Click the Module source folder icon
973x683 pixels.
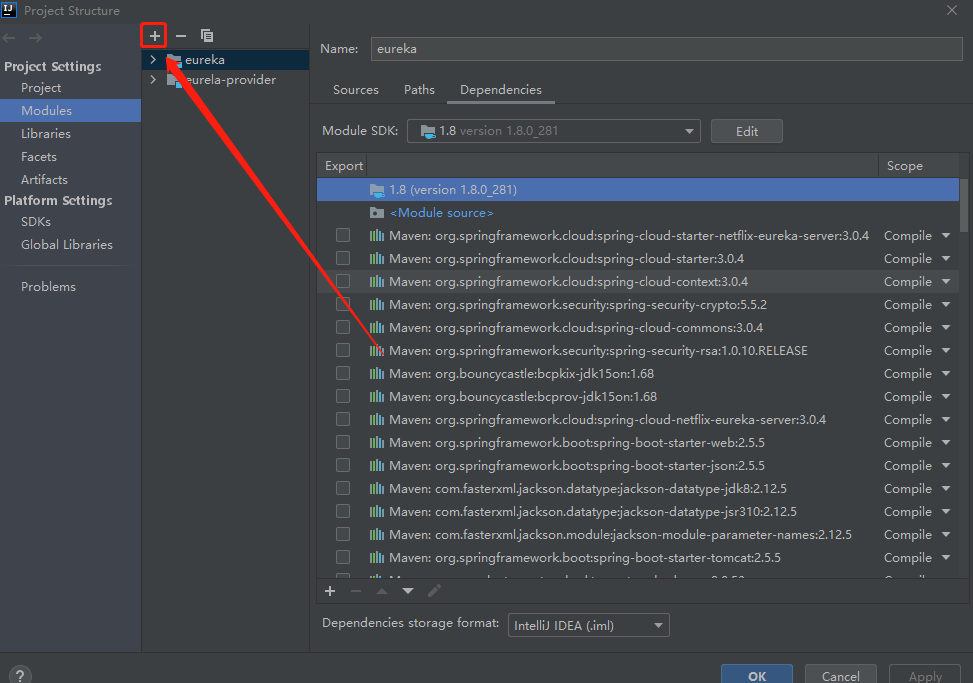pyautogui.click(x=377, y=213)
